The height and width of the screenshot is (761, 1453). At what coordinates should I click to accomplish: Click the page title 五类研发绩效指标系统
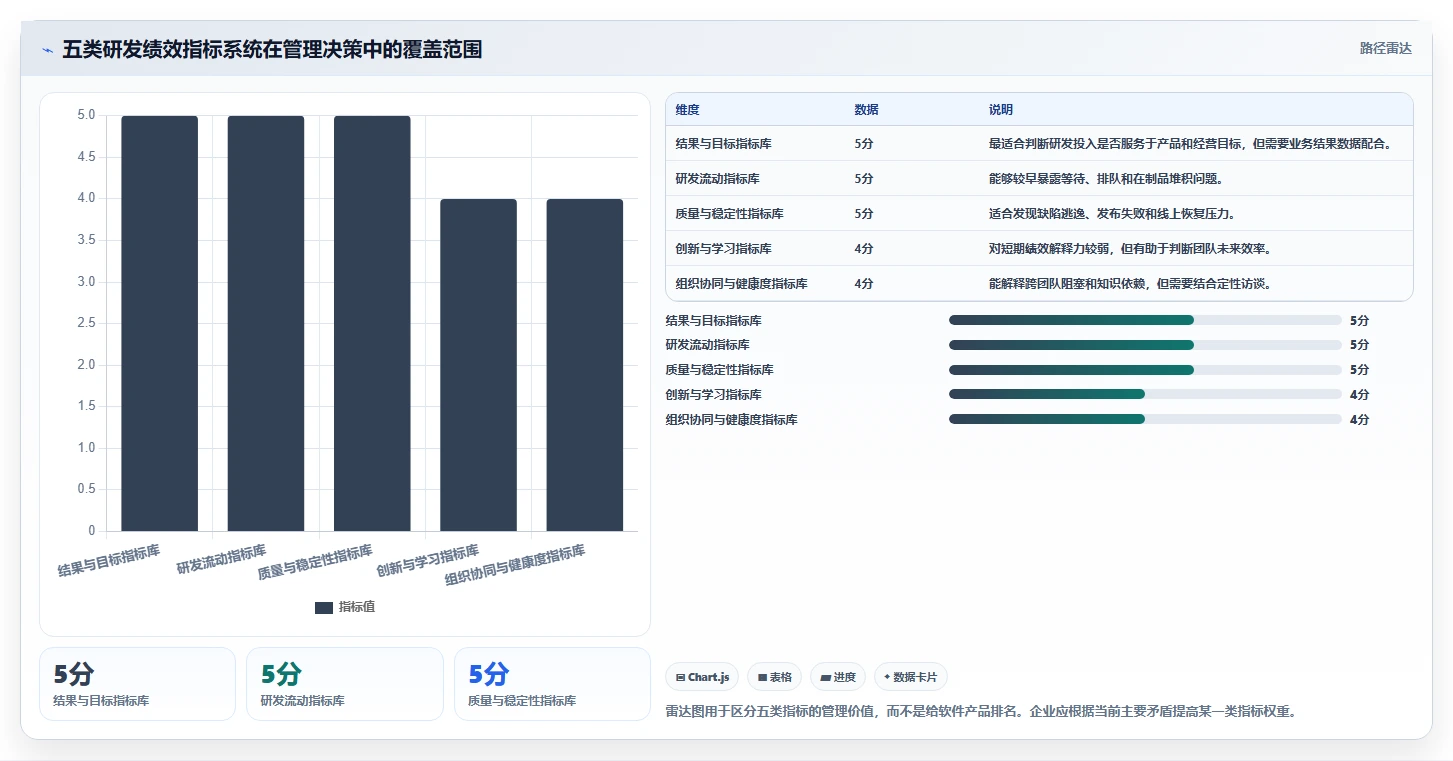click(x=272, y=49)
